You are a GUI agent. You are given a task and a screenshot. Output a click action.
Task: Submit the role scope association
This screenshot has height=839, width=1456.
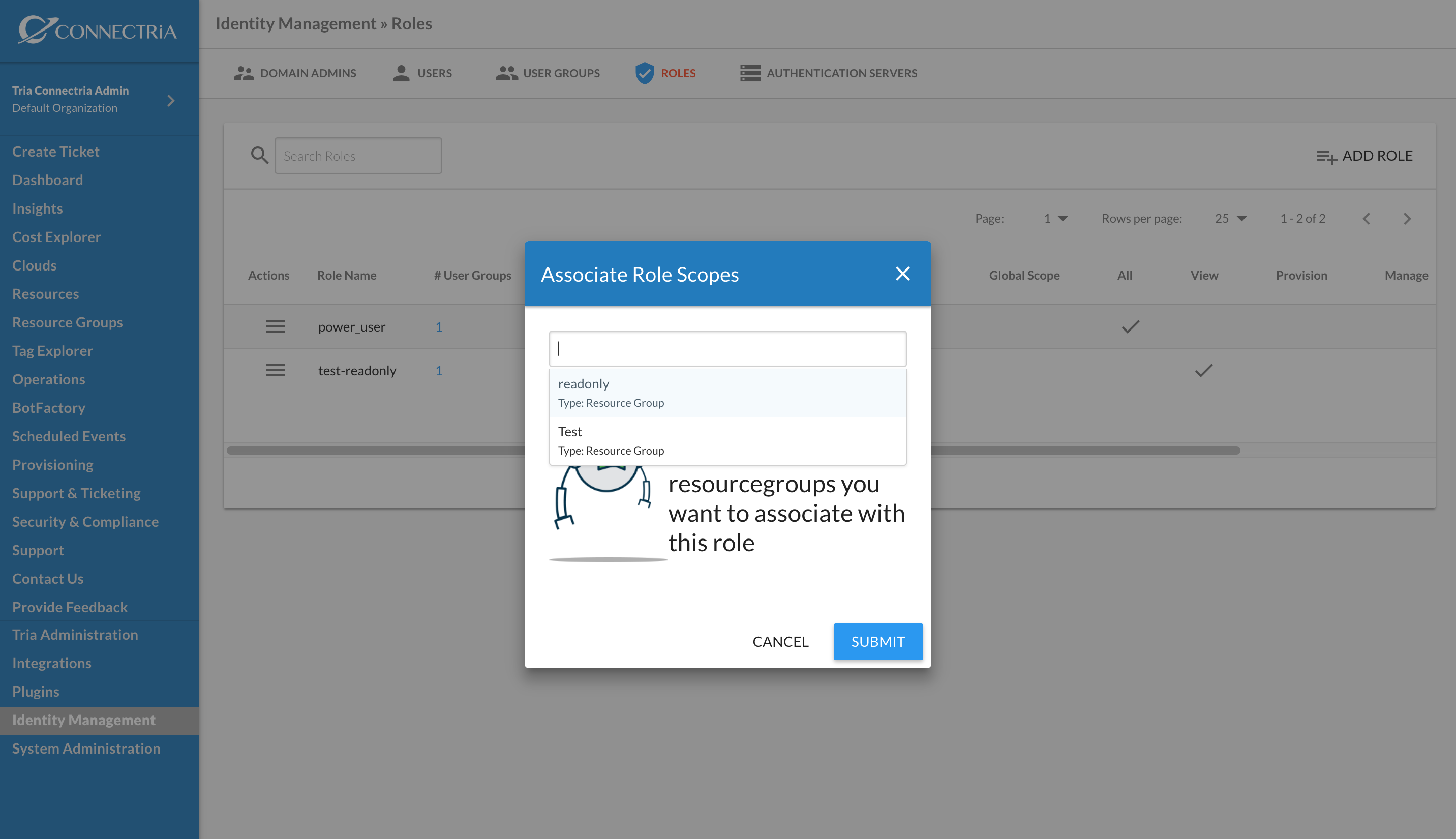(878, 641)
